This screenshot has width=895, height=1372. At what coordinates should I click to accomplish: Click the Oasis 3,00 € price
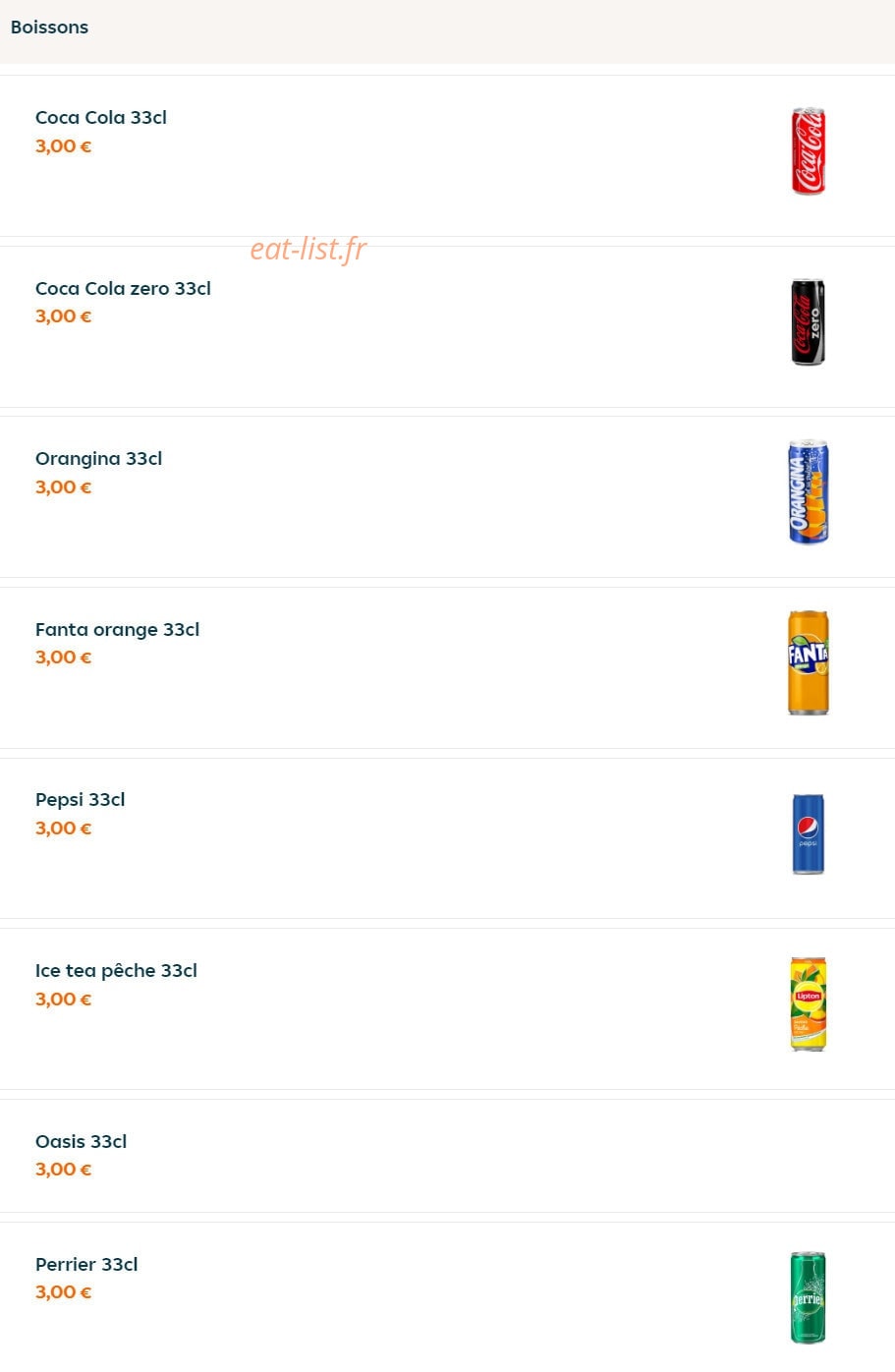pyautogui.click(x=63, y=1170)
